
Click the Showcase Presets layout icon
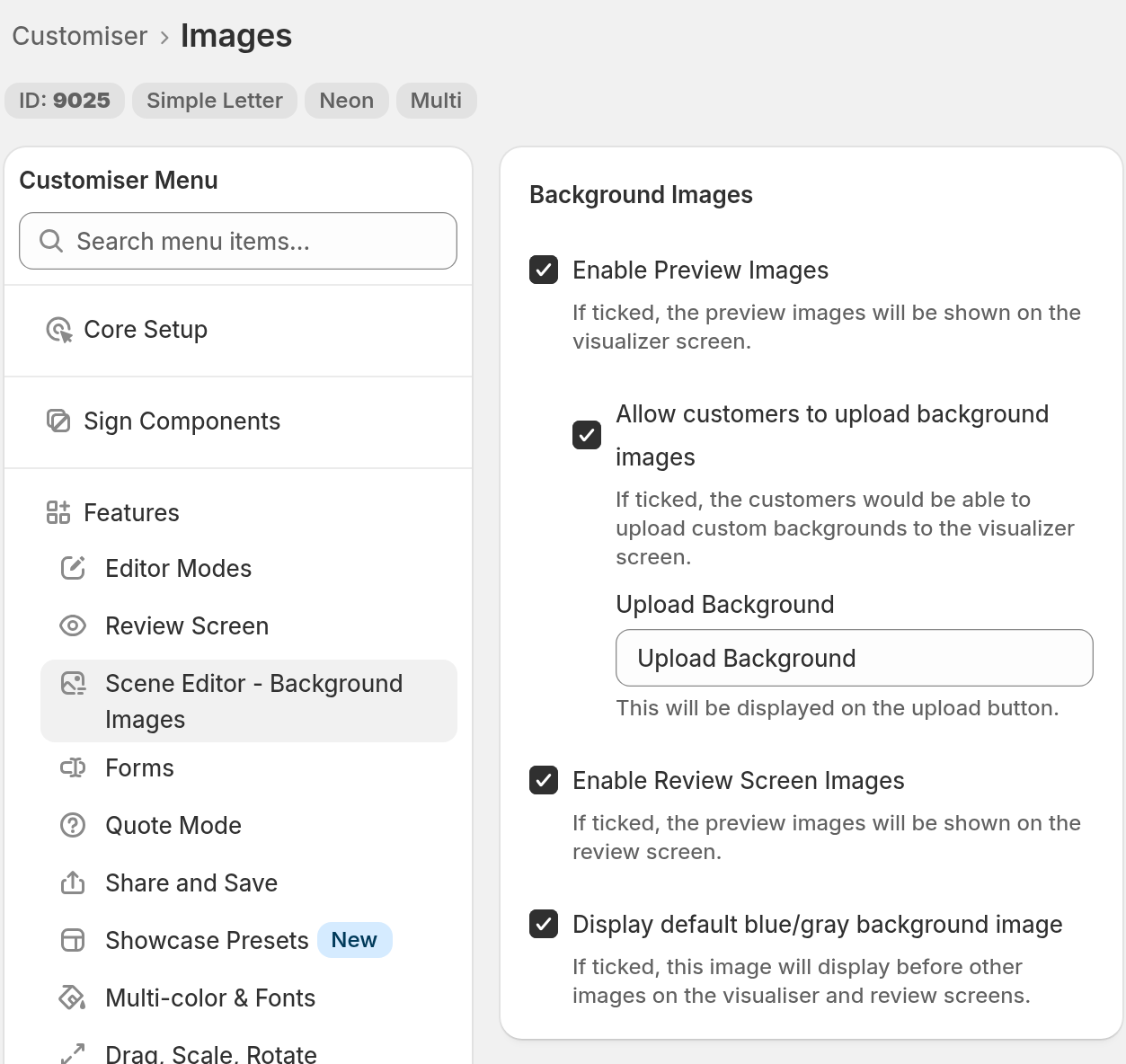[73, 940]
